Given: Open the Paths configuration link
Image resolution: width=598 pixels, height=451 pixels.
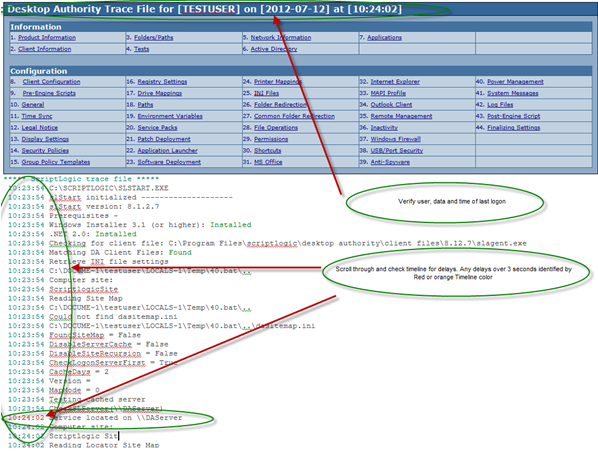Looking at the screenshot, I should point(145,104).
